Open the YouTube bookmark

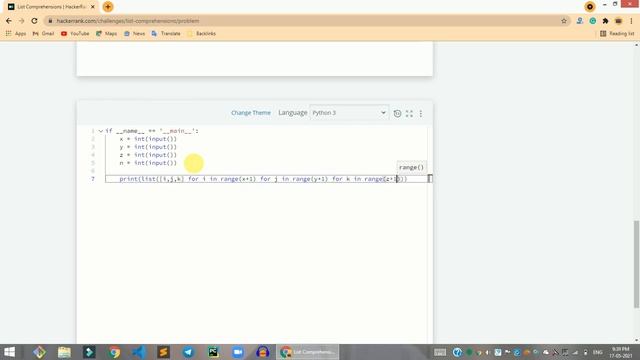point(75,33)
